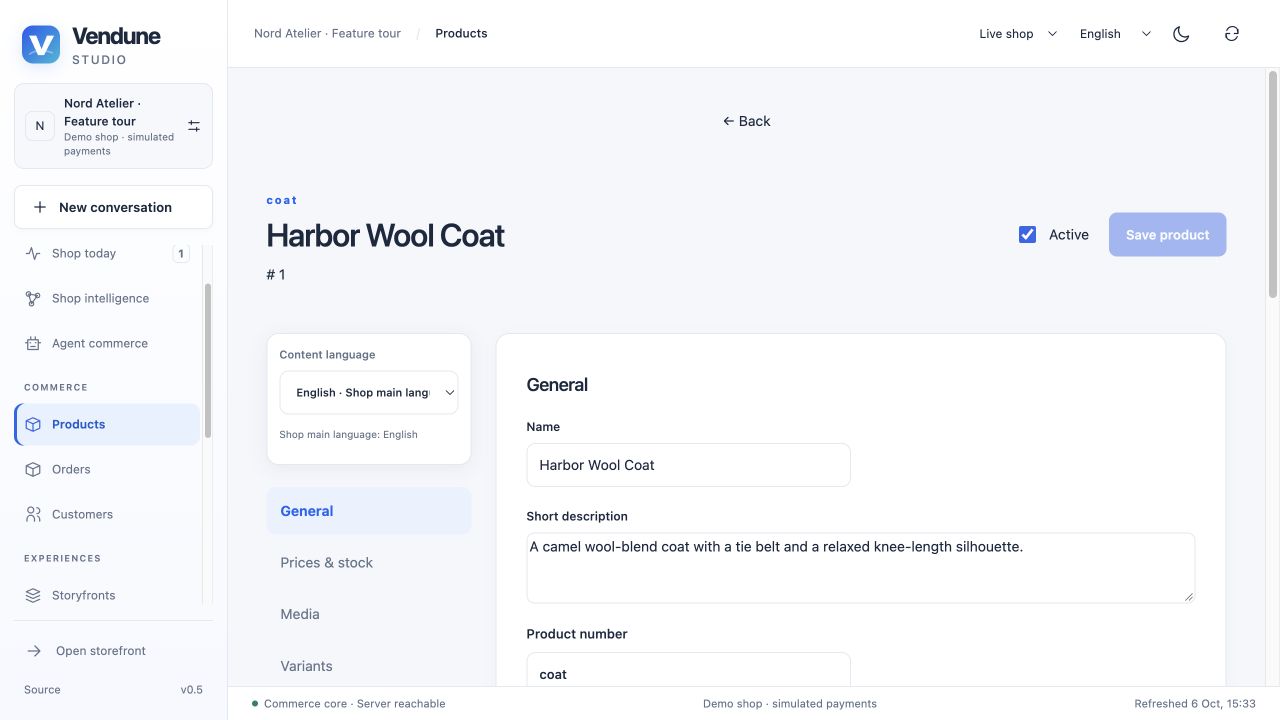Click the Shop today badge count 1
This screenshot has height=720, width=1280.
pos(181,254)
